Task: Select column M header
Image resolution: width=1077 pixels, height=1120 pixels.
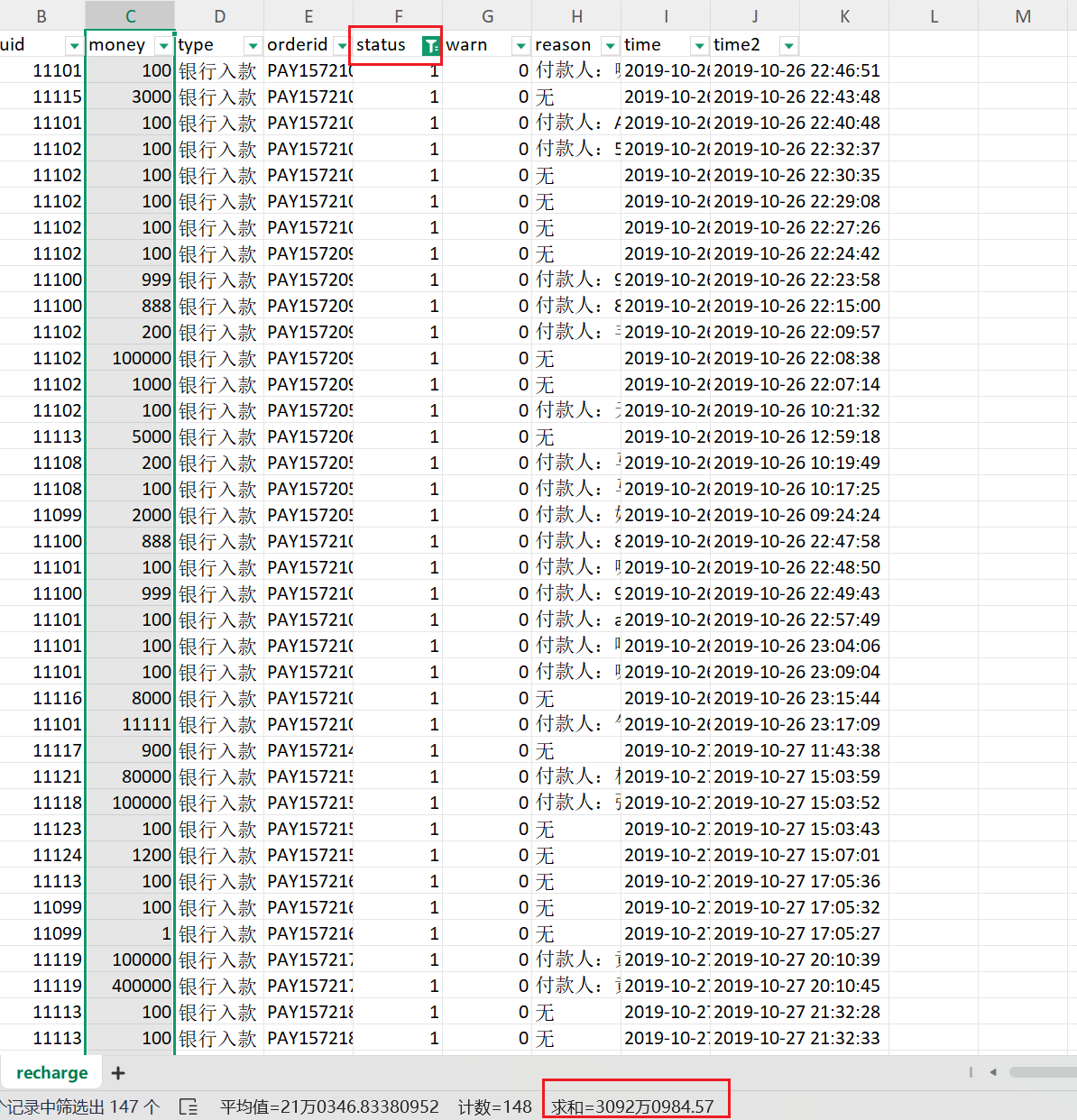Action: click(1022, 16)
